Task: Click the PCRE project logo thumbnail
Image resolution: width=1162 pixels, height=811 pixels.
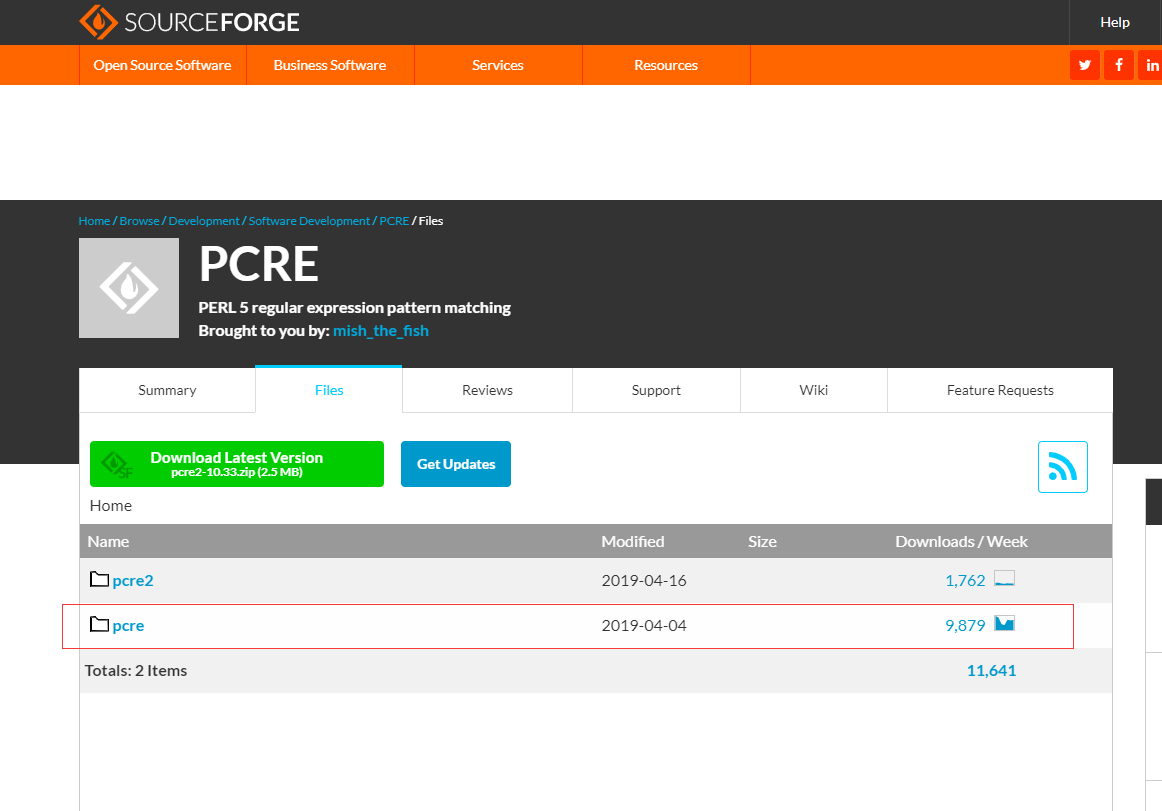Action: tap(129, 288)
